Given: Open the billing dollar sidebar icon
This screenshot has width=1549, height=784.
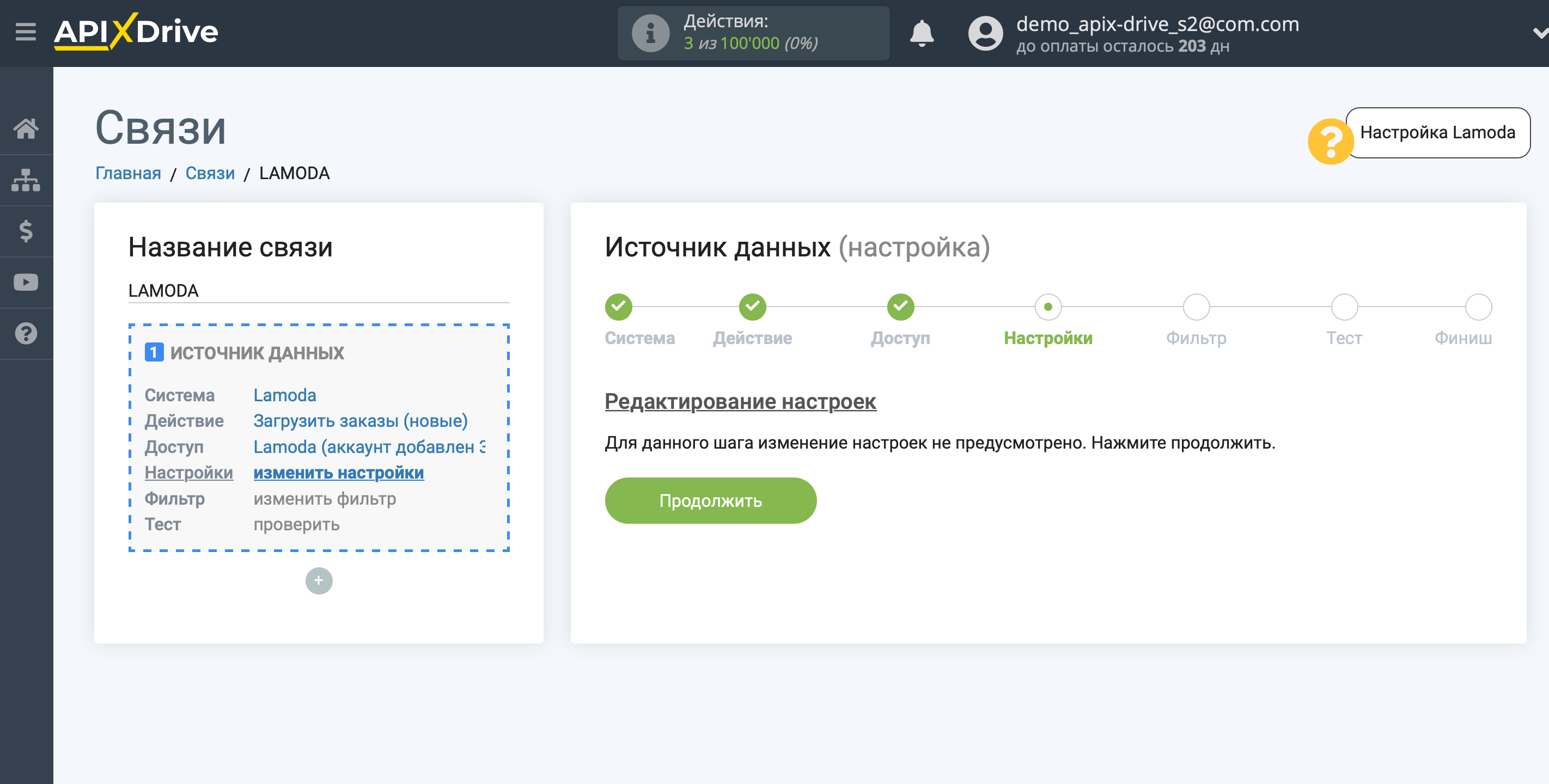Looking at the screenshot, I should click(x=26, y=231).
